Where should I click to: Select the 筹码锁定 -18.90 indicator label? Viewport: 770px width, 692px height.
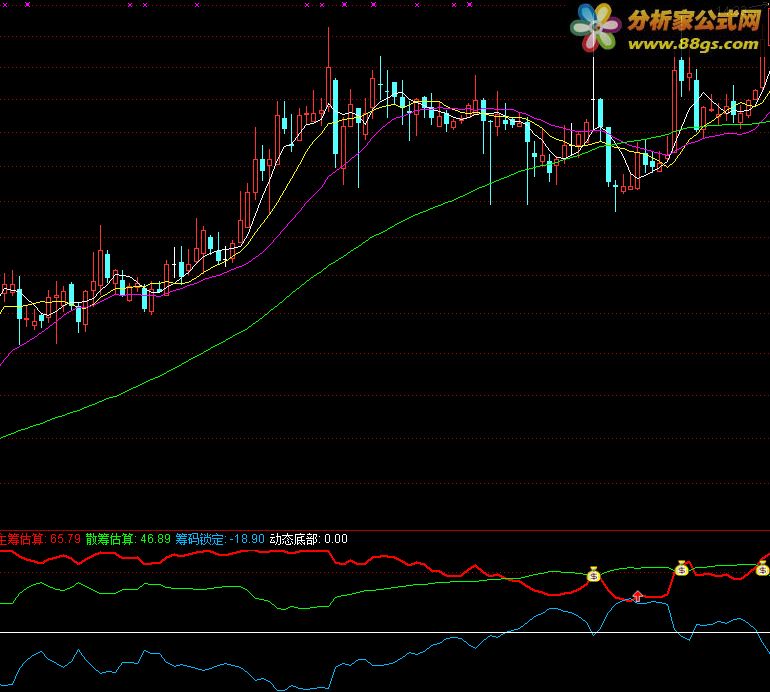coord(220,539)
